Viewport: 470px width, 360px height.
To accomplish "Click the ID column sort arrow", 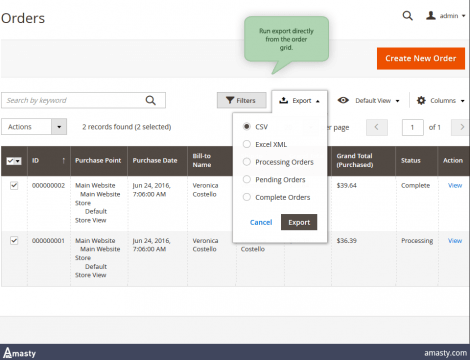I will click(63, 161).
